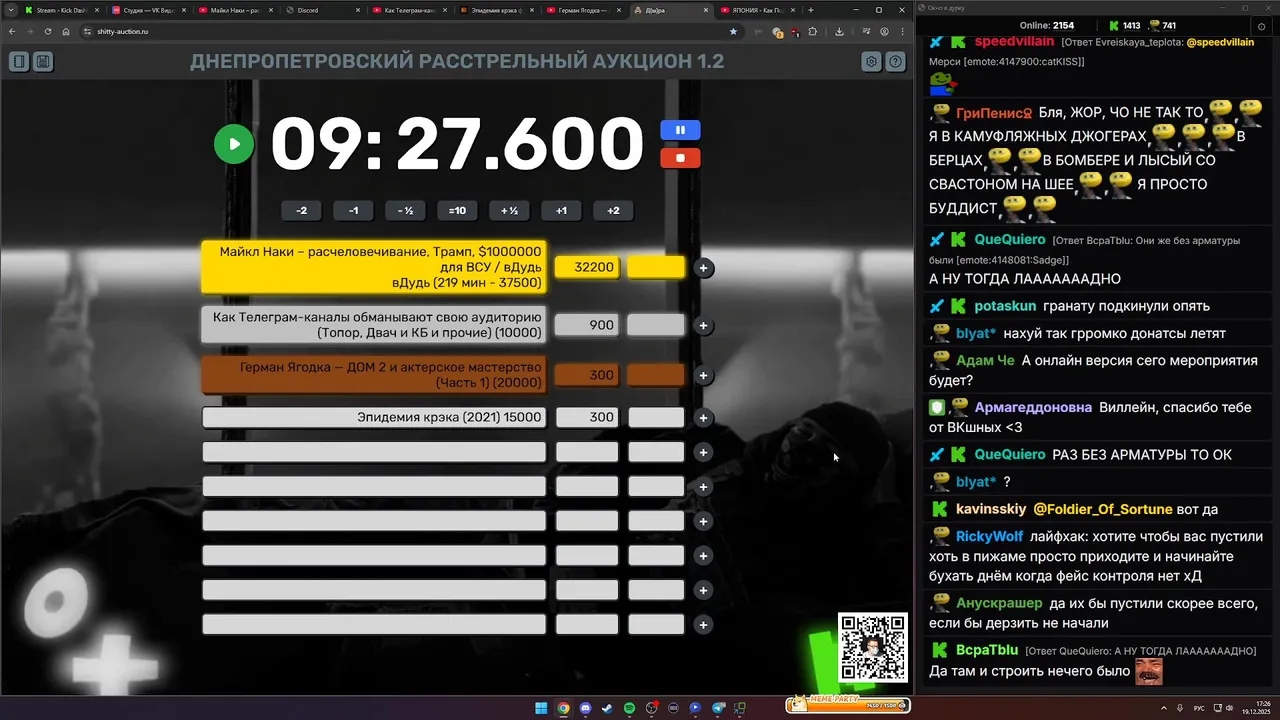Open browser home page icon
The height and width of the screenshot is (720, 1280).
[x=65, y=31]
